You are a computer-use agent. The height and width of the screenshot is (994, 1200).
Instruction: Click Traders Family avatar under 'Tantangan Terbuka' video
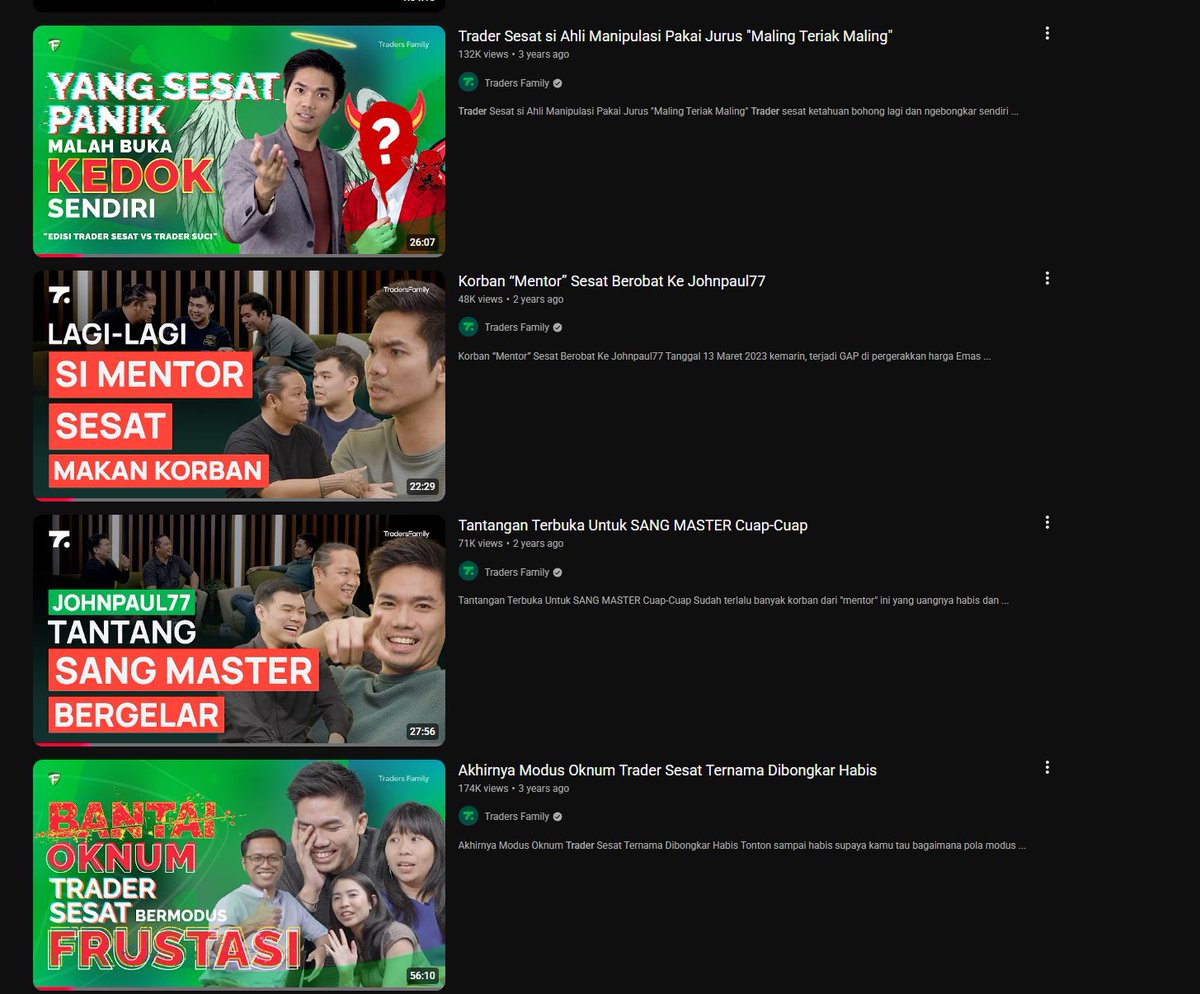pyautogui.click(x=468, y=572)
